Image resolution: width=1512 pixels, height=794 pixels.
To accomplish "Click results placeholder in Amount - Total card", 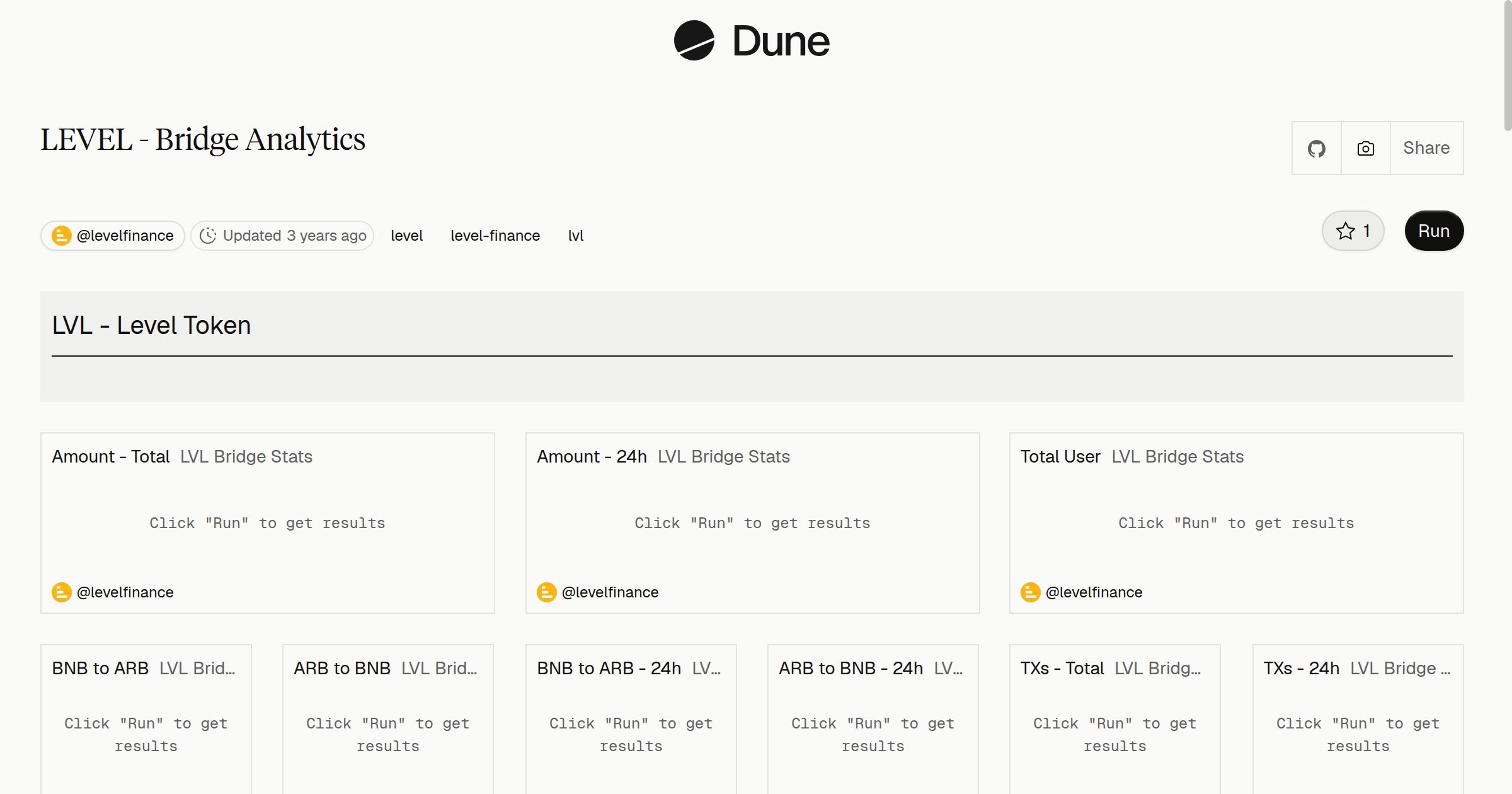I will click(x=267, y=523).
